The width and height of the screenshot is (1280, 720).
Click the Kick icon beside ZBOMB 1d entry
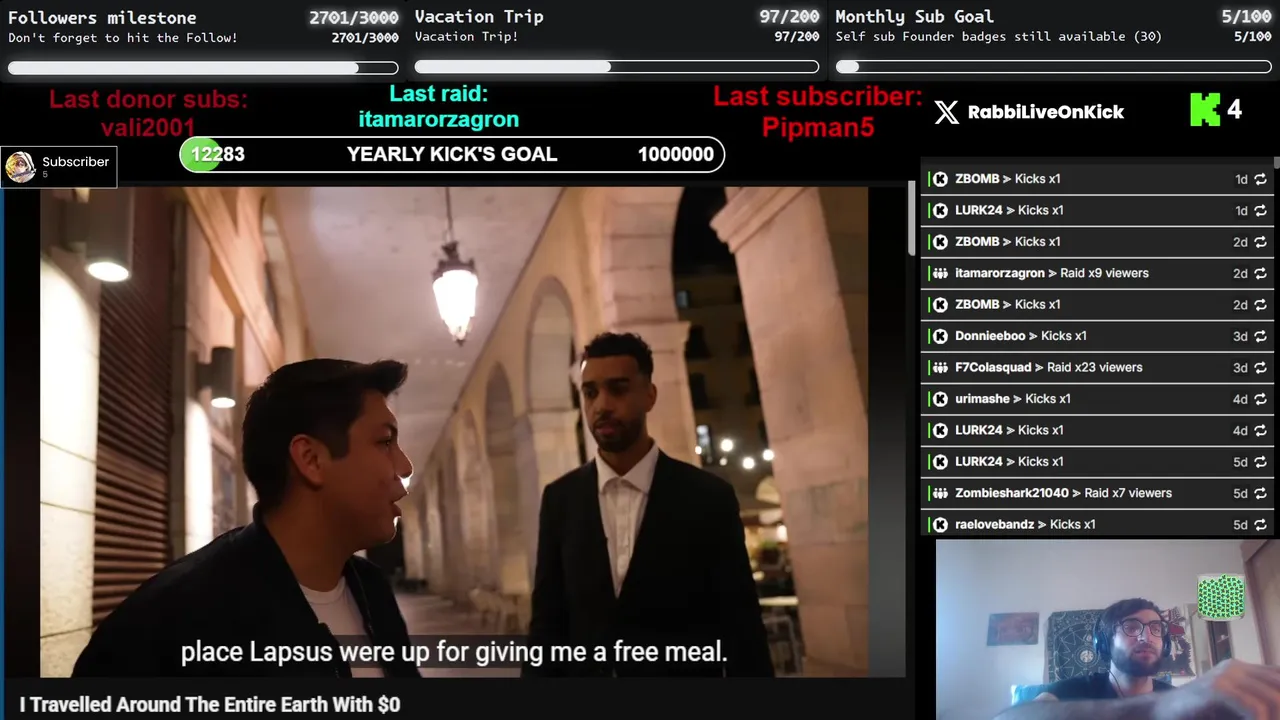[940, 179]
